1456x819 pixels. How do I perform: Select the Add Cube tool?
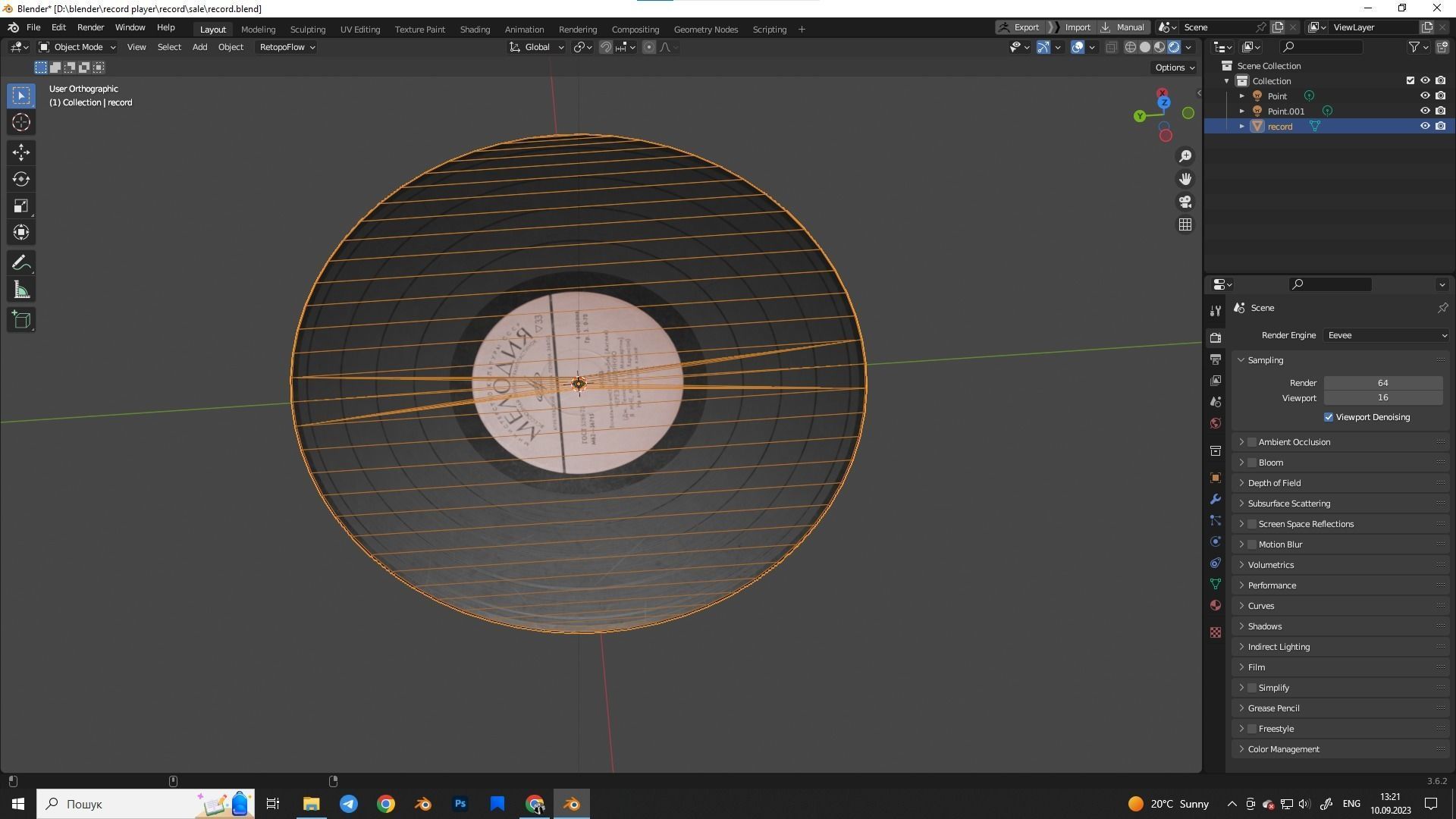(x=21, y=320)
